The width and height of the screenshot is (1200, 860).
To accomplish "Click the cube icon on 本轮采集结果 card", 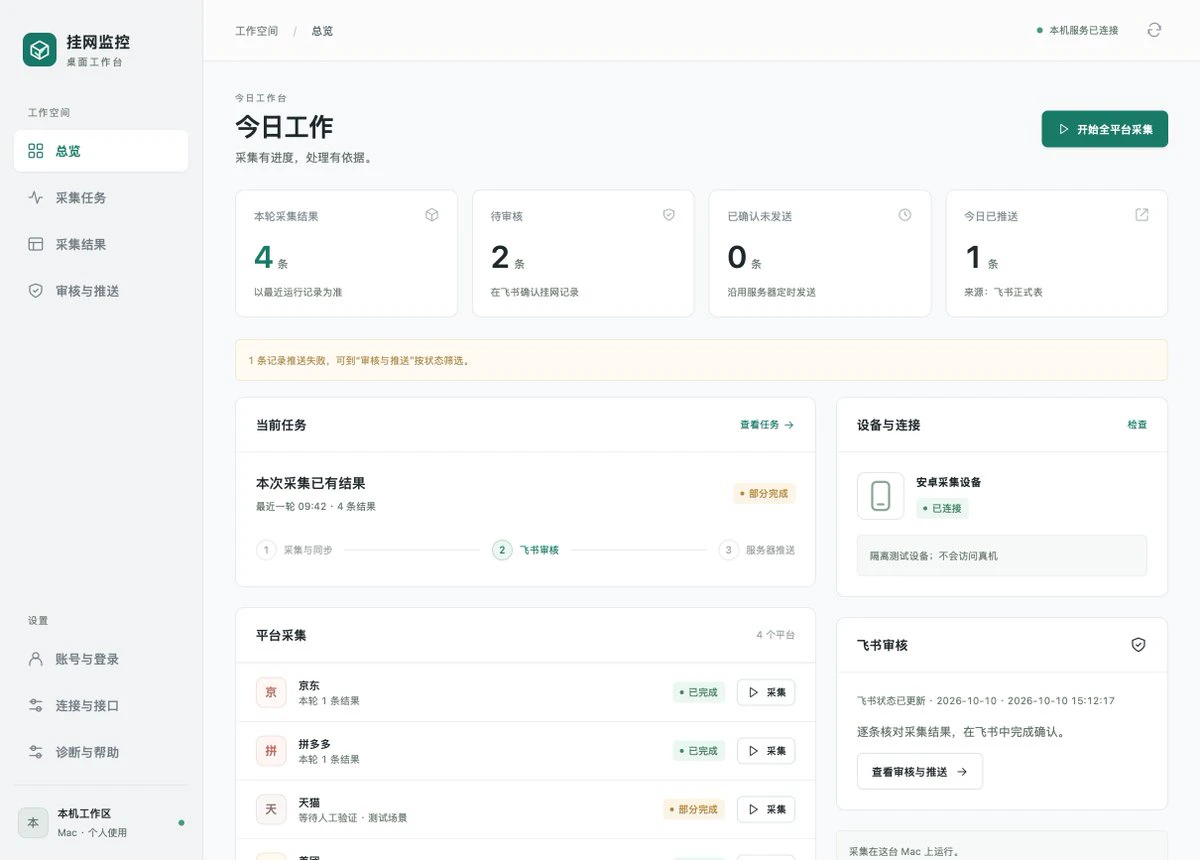I will point(432,215).
